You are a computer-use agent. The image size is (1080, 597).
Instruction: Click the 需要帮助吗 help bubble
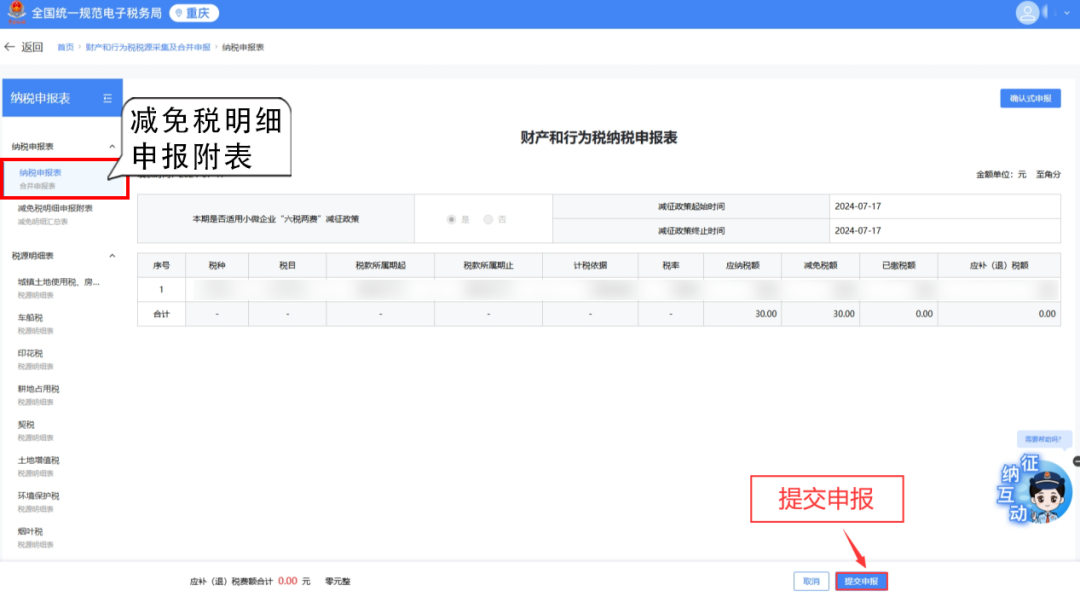pyautogui.click(x=1045, y=438)
